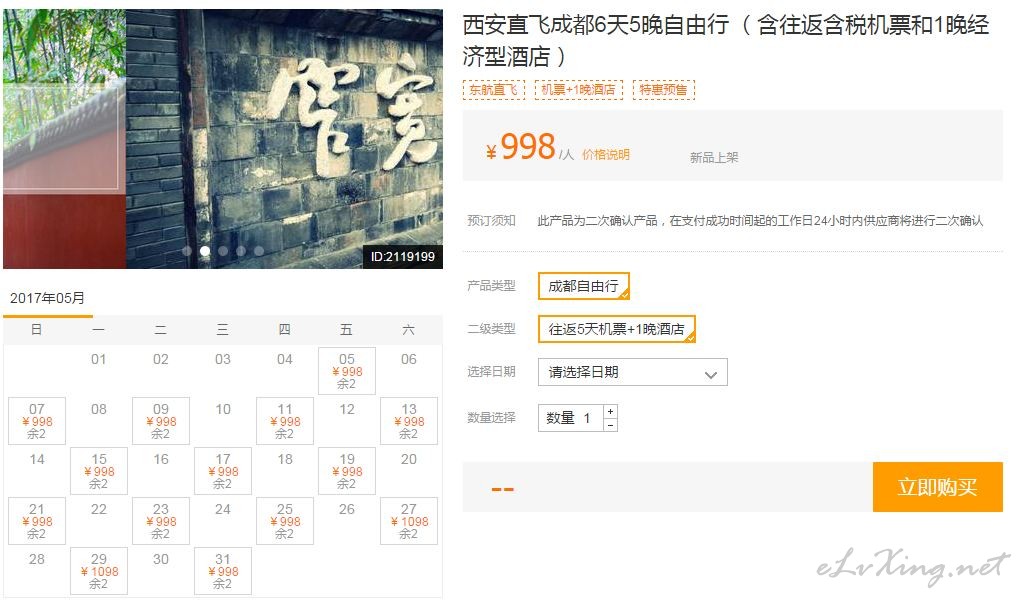Open the 价格说明 price explanation link

pyautogui.click(x=606, y=154)
